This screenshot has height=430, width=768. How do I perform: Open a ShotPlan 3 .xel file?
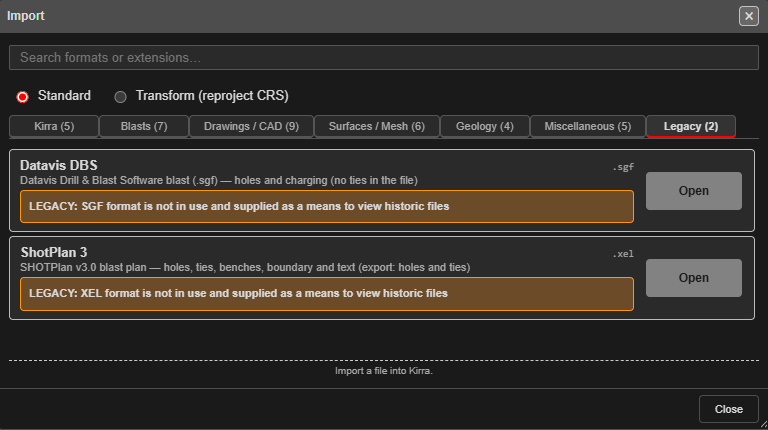pyautogui.click(x=694, y=278)
